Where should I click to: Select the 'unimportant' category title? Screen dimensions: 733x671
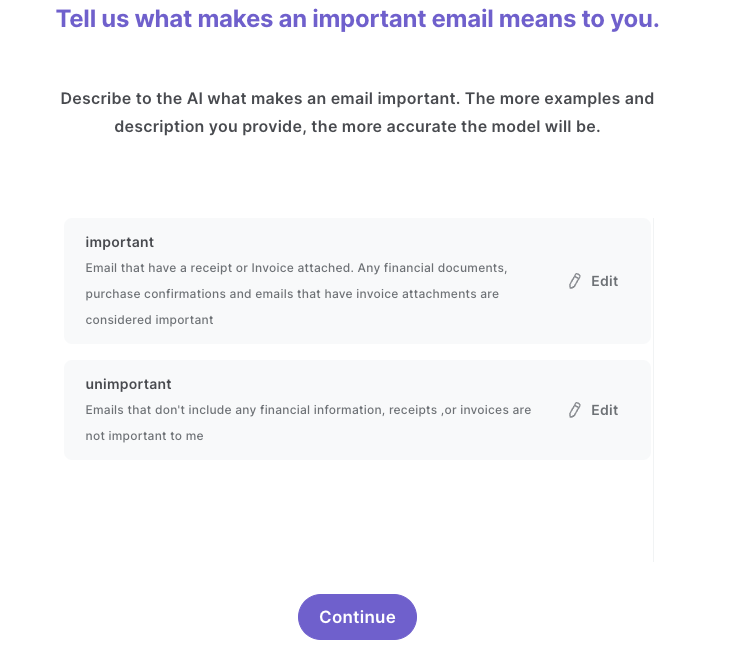129,384
